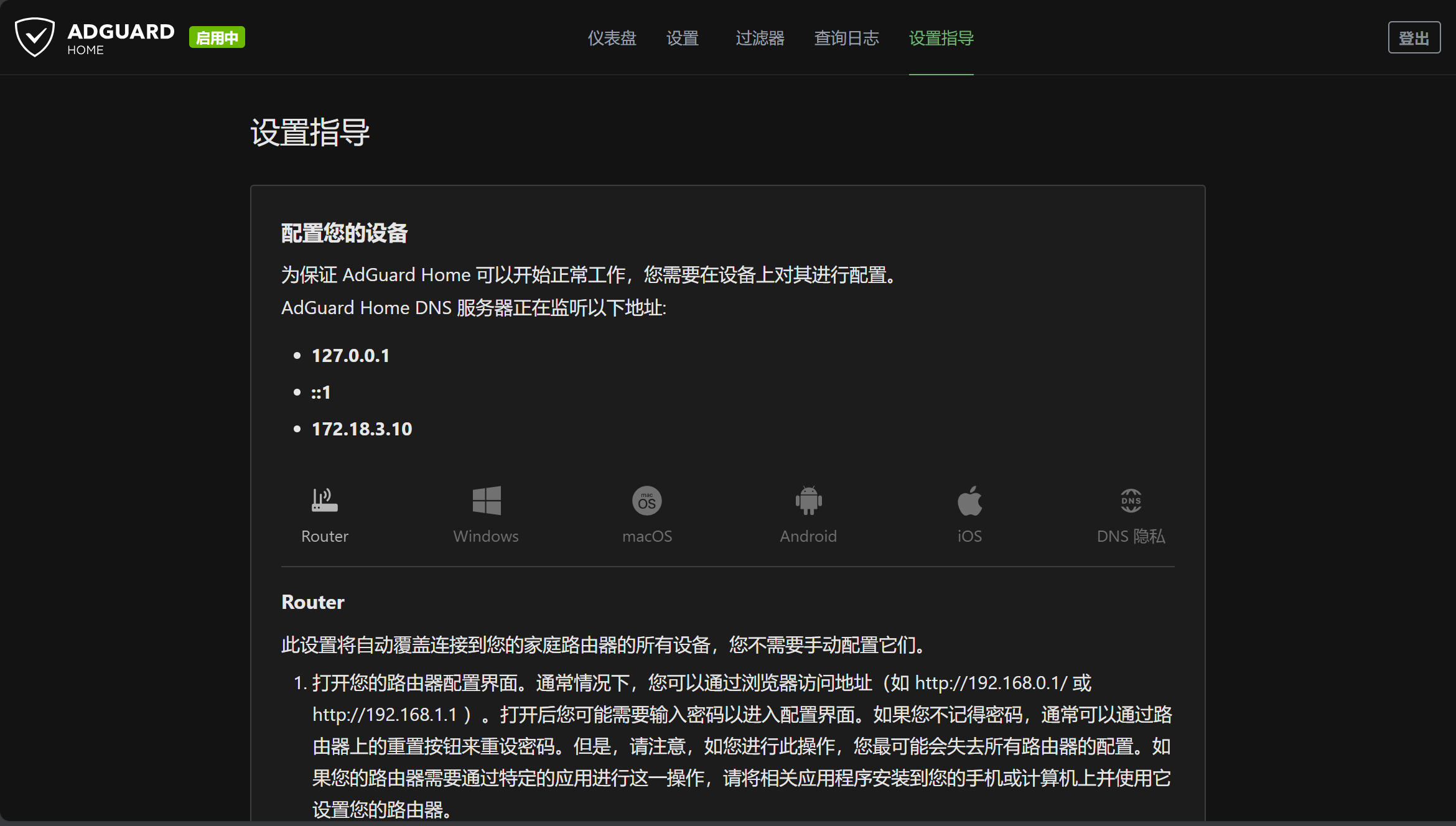
Task: Click the 登出 logout button
Action: (x=1414, y=38)
